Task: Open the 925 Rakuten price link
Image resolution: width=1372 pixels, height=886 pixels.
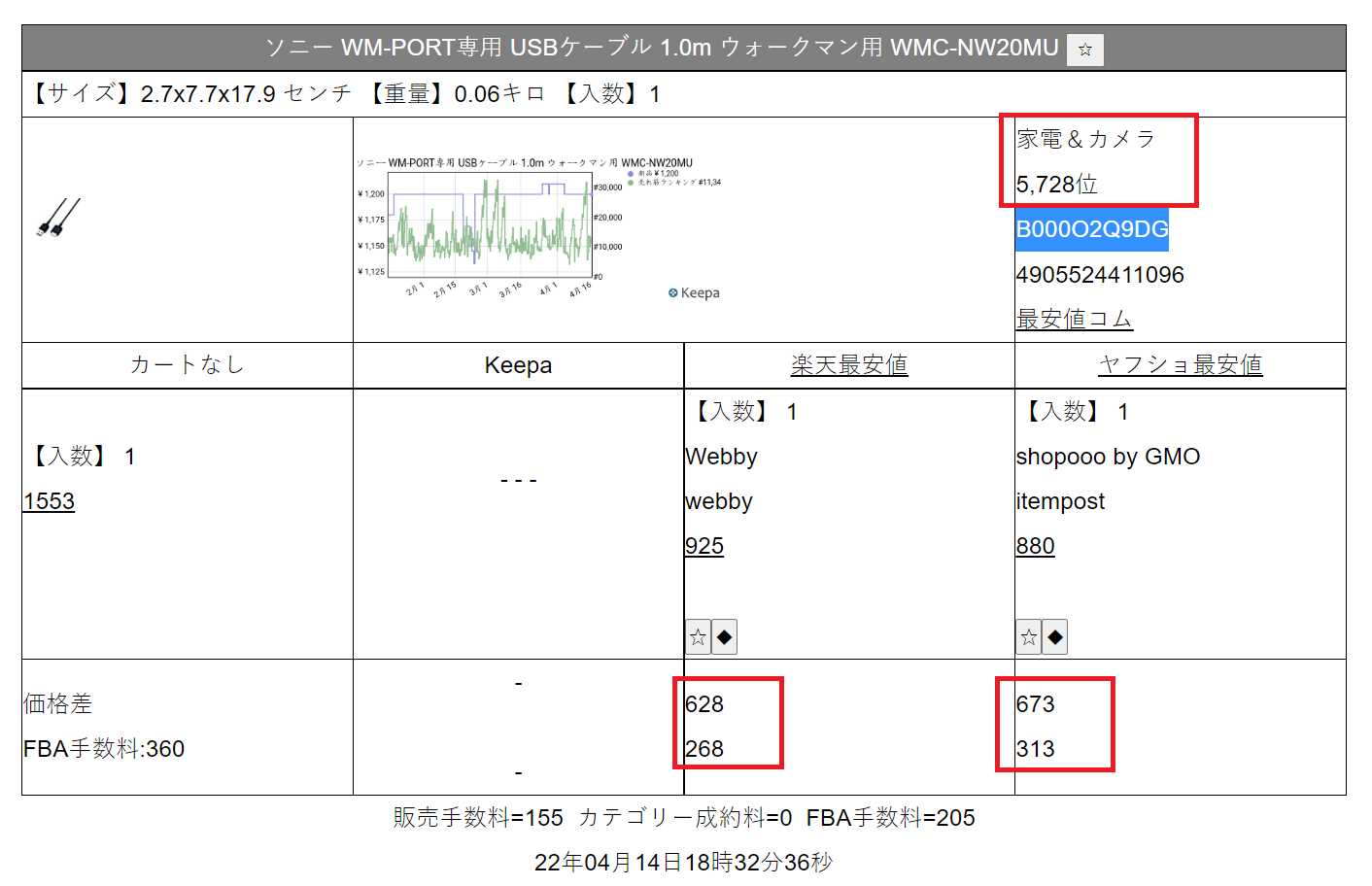Action: click(704, 546)
